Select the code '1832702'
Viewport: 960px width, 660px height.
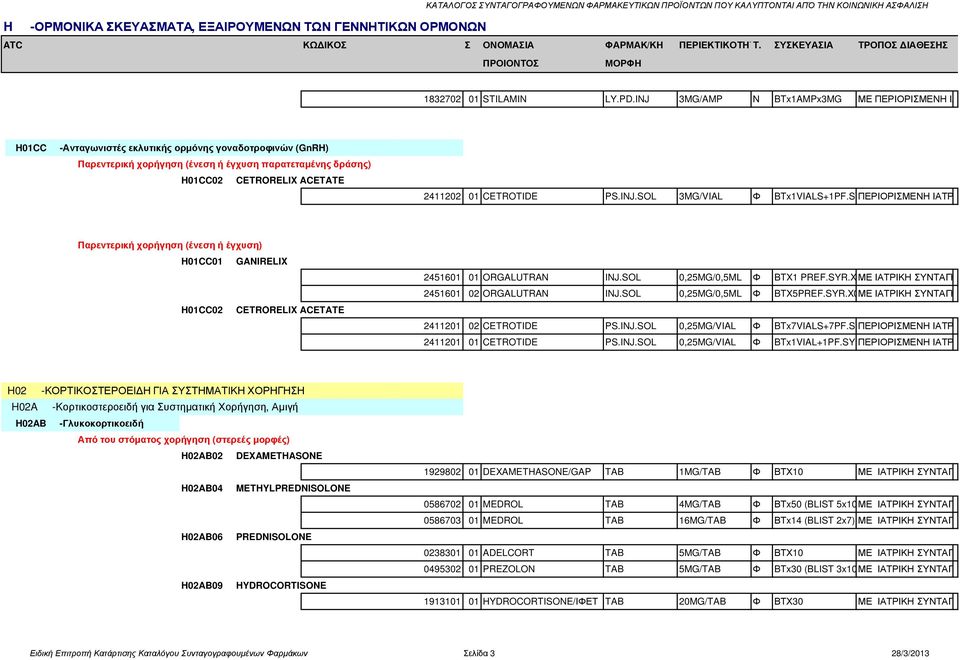pos(442,99)
